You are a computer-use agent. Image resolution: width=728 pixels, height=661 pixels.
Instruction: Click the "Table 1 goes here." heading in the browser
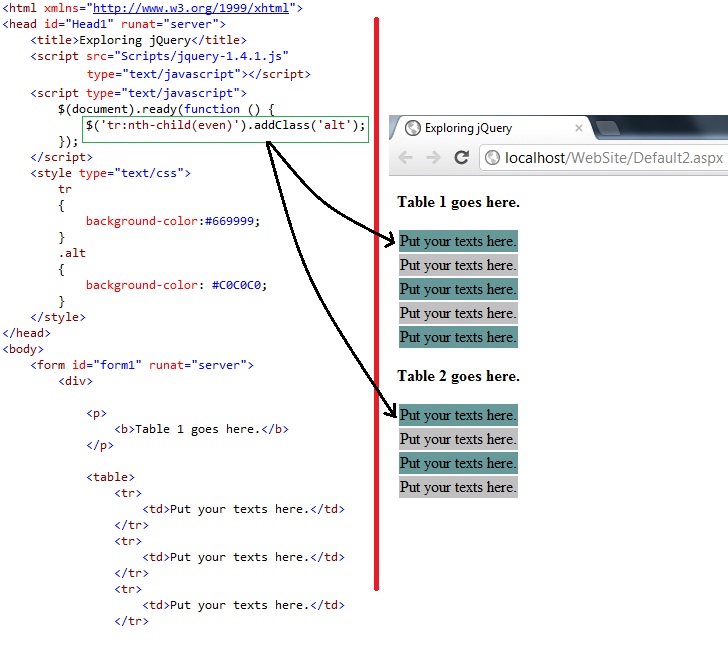coord(458,202)
